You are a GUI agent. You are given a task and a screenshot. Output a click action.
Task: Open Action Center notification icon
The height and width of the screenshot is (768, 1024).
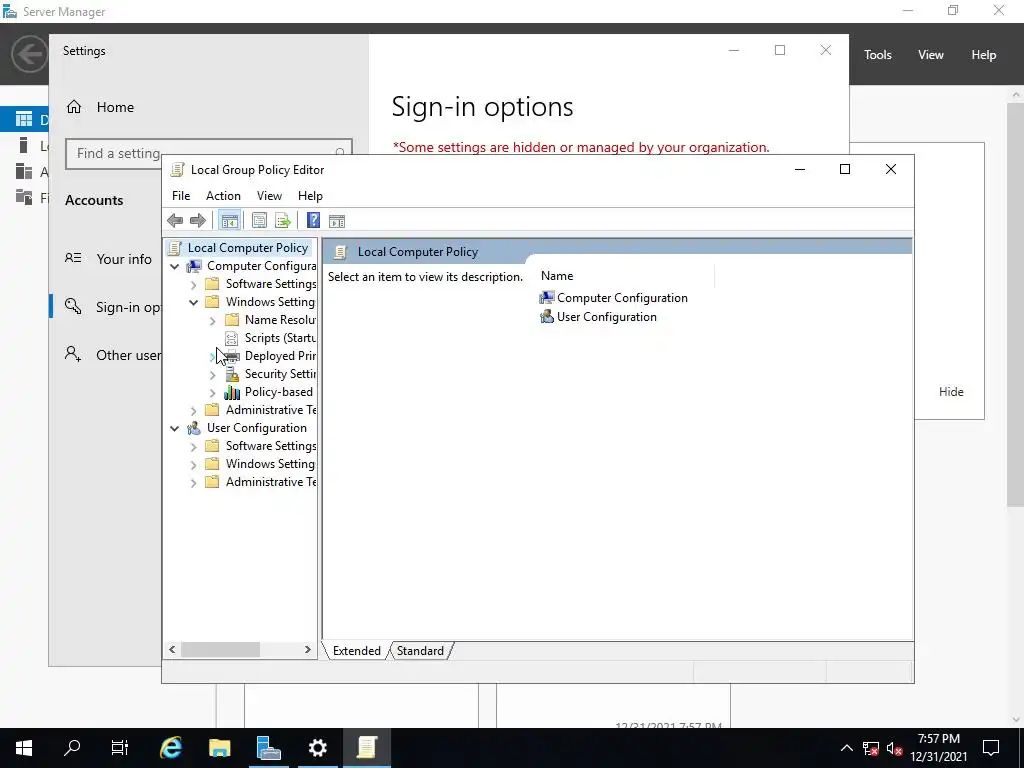click(991, 748)
